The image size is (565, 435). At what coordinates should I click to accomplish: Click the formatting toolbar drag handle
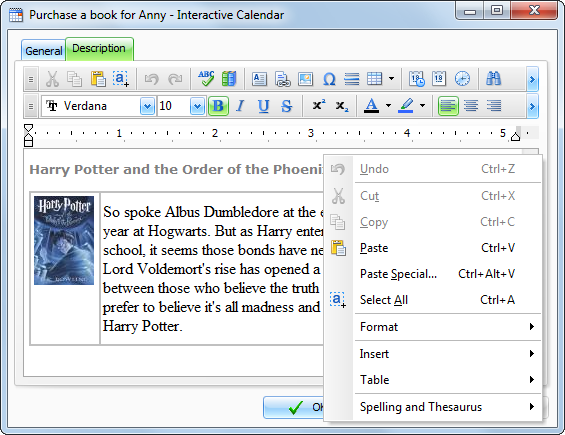pos(31,106)
